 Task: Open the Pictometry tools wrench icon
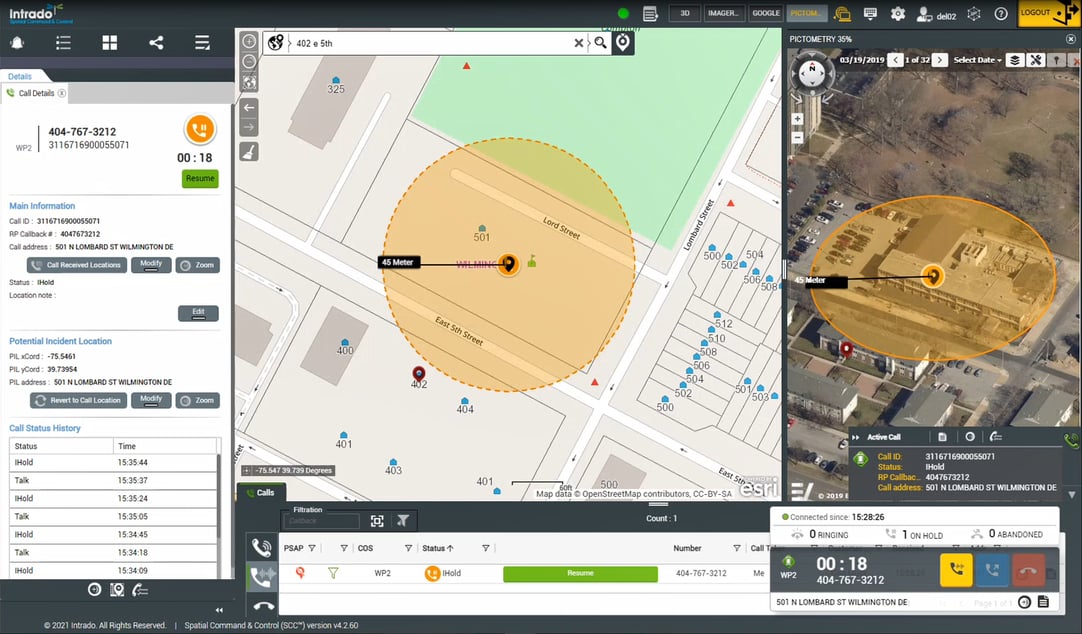(1035, 60)
